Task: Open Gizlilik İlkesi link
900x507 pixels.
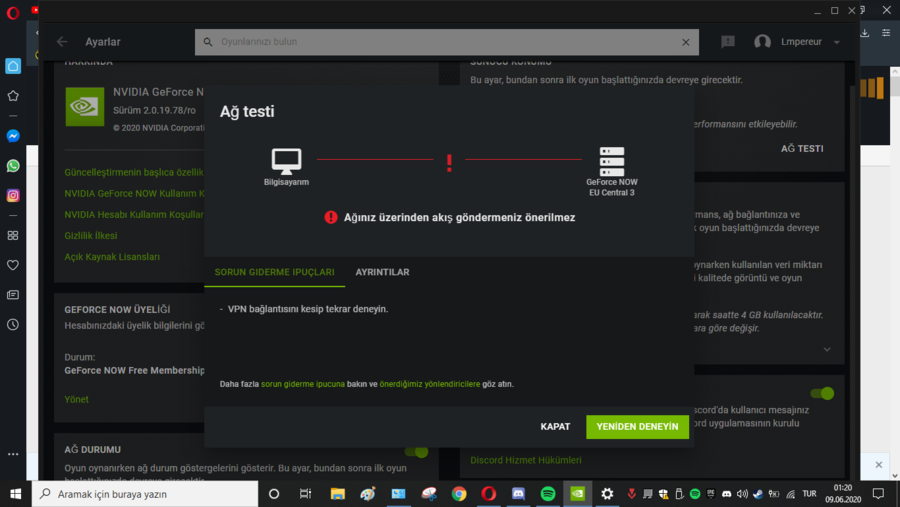Action: [91, 236]
